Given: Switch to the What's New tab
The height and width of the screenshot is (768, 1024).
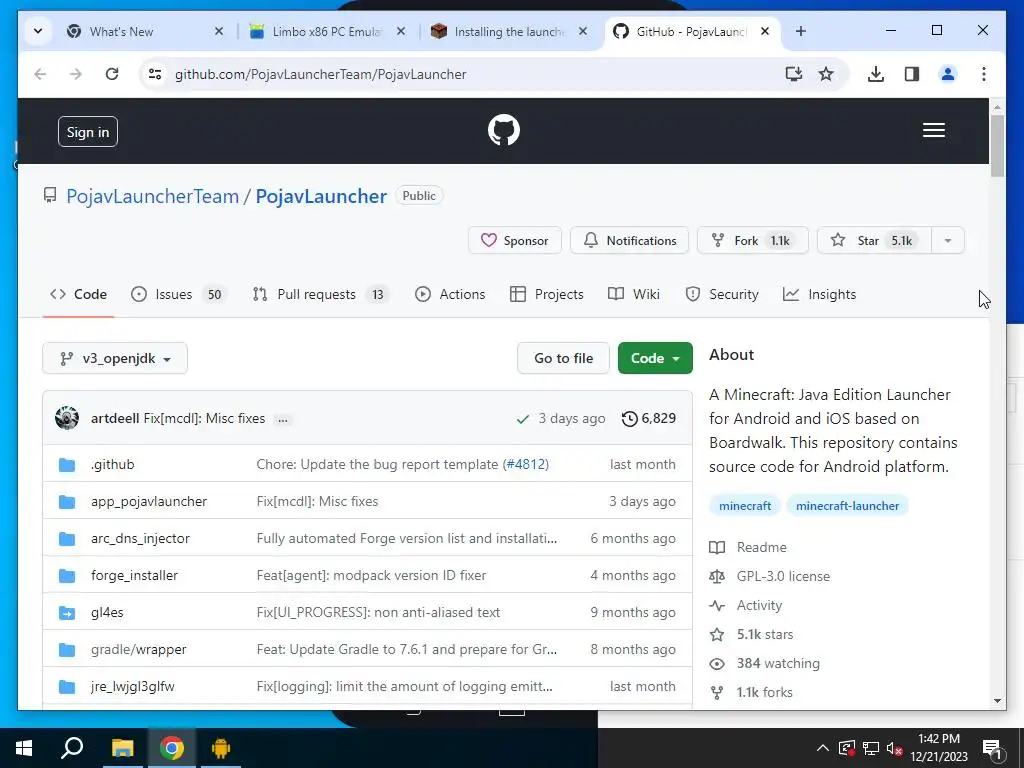Looking at the screenshot, I should tap(145, 31).
